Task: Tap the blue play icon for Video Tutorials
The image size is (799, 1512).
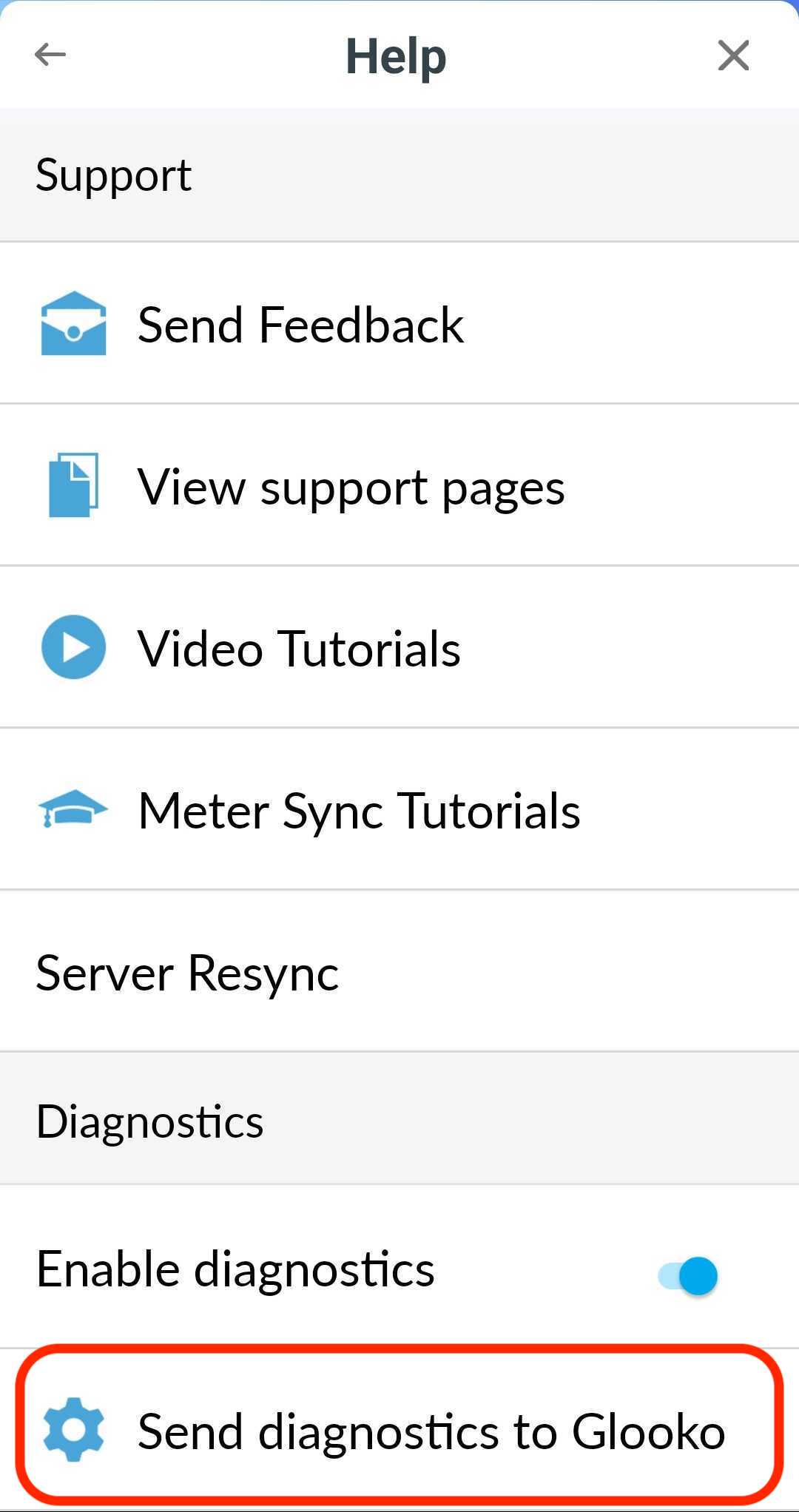Action: pos(73,647)
